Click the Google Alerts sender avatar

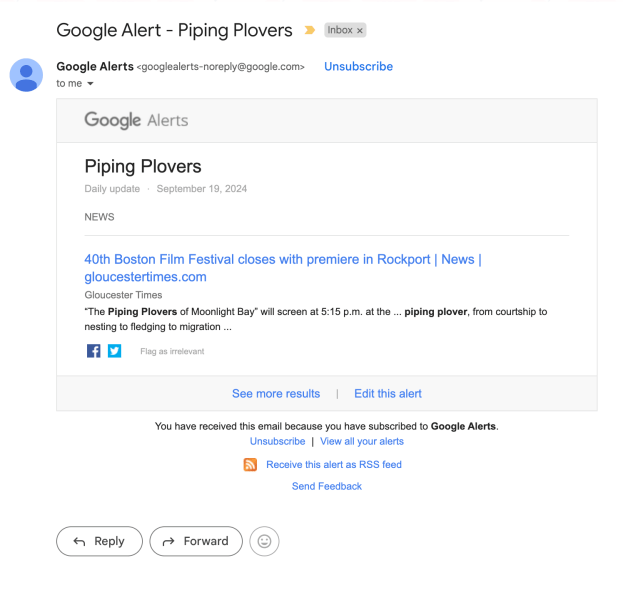coord(26,75)
